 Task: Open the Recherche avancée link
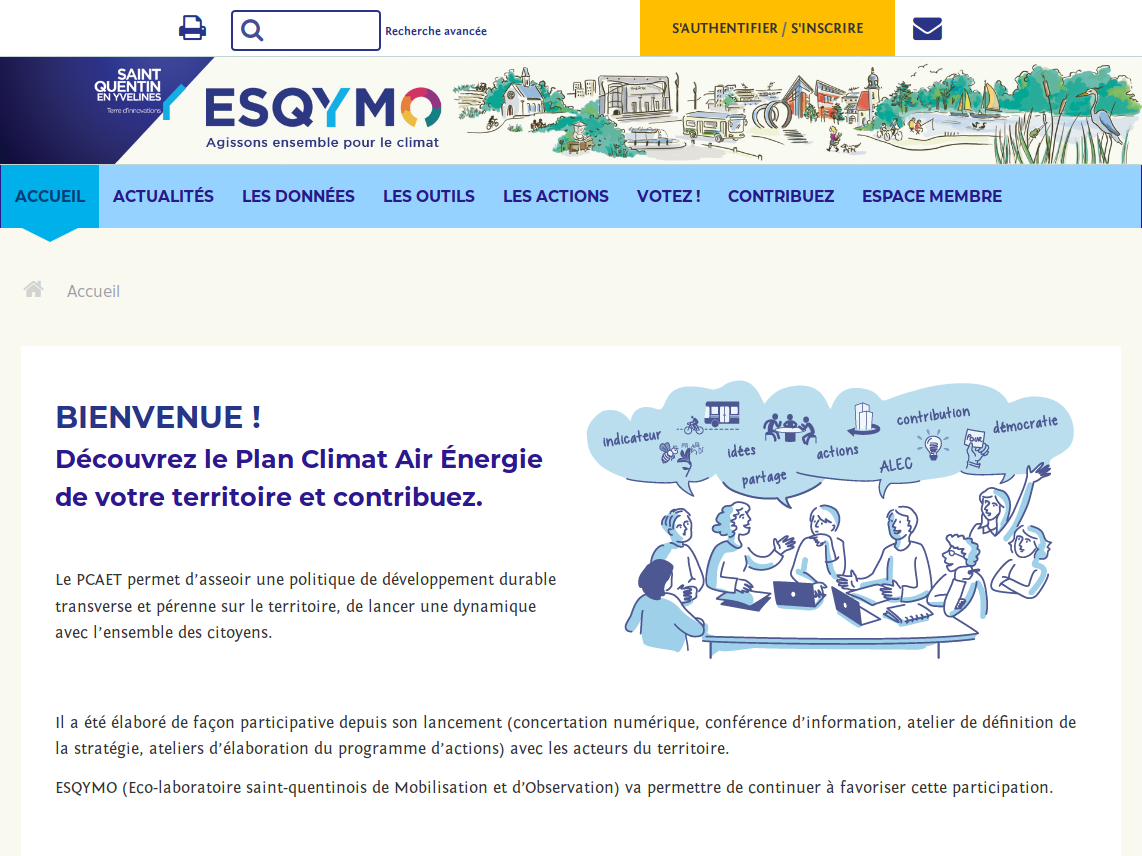(x=436, y=31)
